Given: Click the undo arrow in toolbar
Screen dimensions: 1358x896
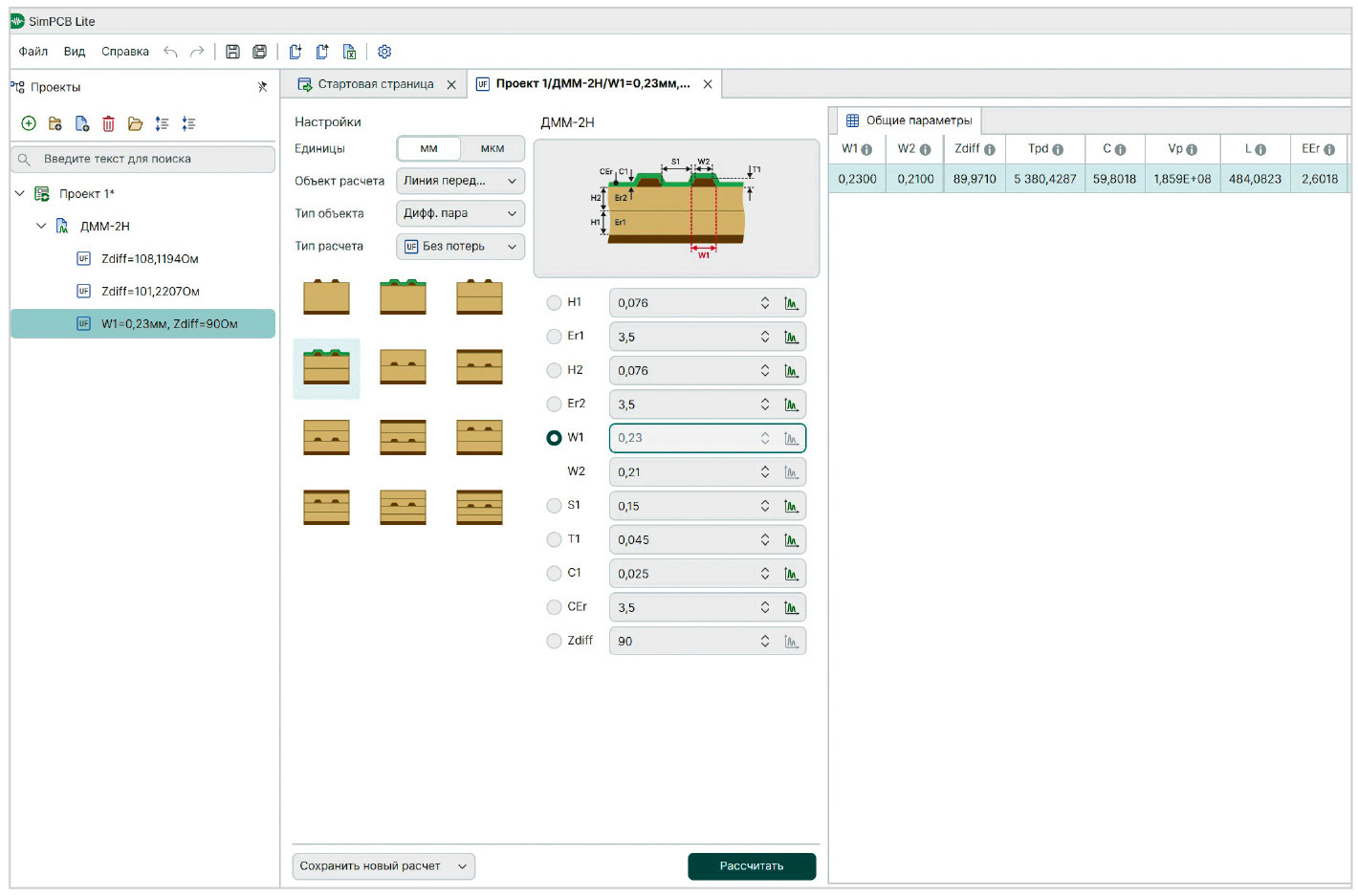Looking at the screenshot, I should (x=170, y=52).
